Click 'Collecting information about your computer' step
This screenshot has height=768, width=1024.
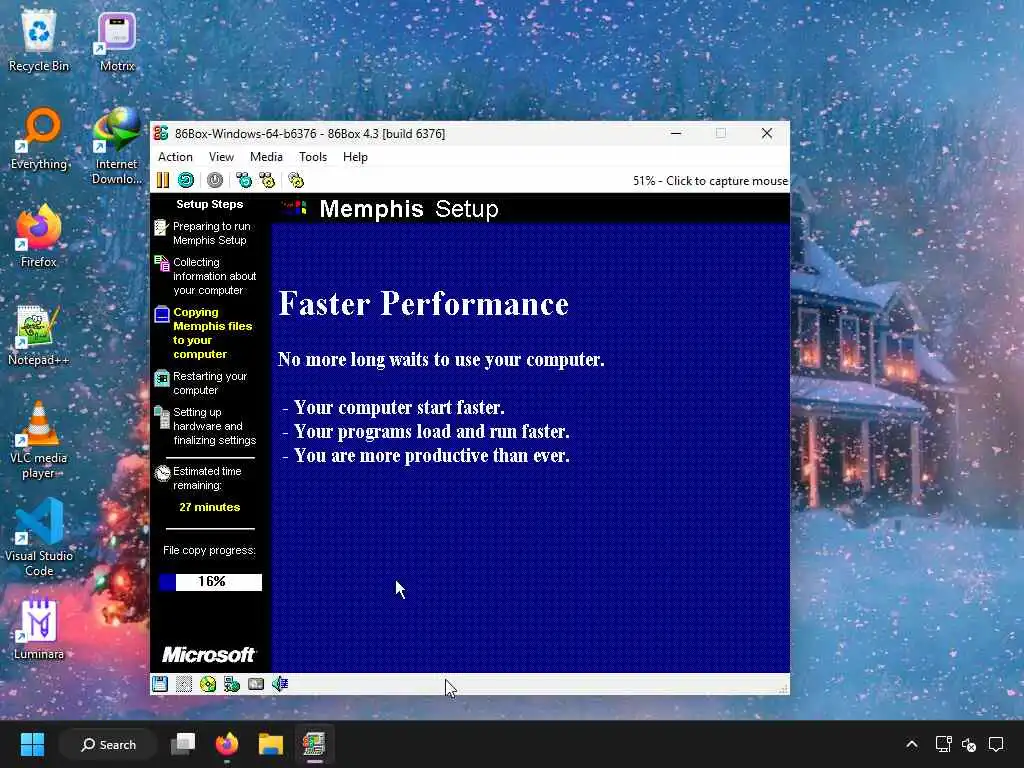point(205,276)
